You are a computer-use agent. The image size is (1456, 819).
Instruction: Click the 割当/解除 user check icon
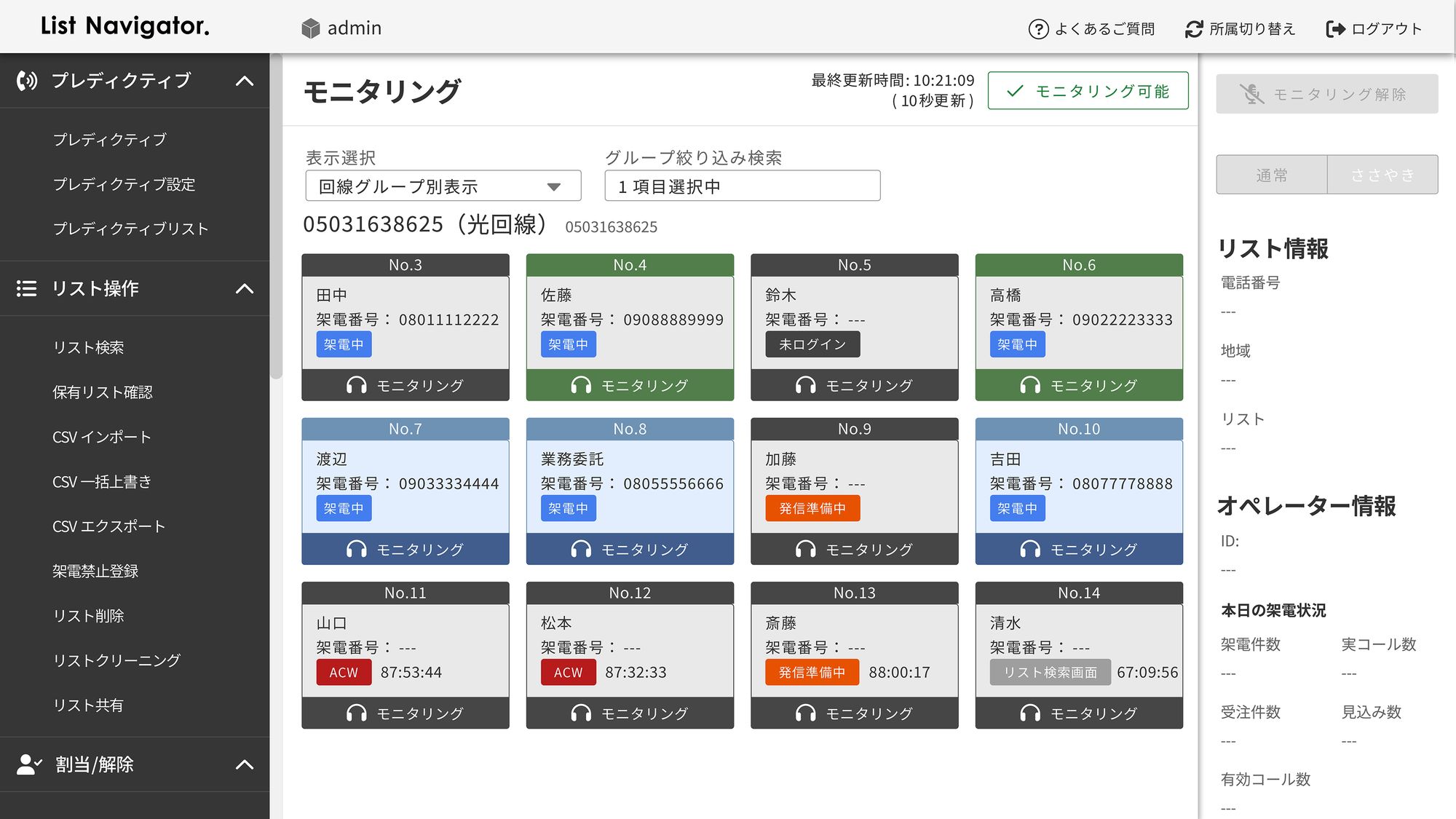coord(29,764)
